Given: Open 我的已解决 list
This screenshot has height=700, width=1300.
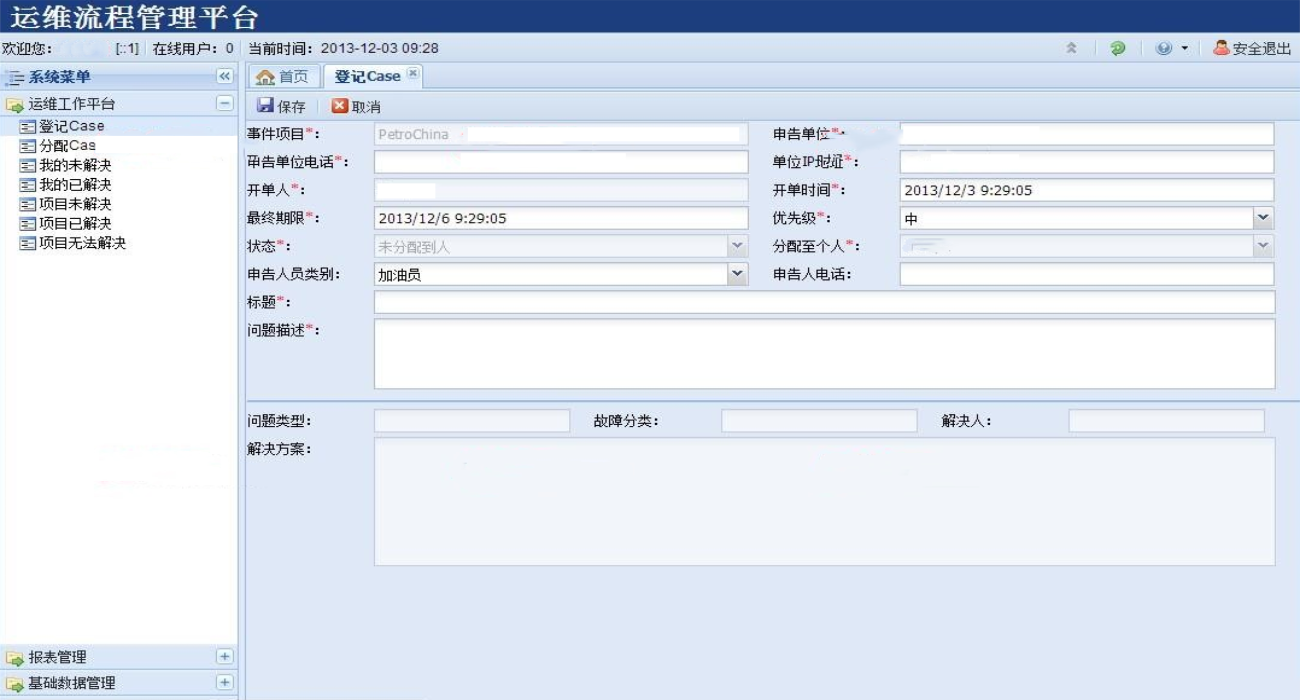Looking at the screenshot, I should coord(75,185).
